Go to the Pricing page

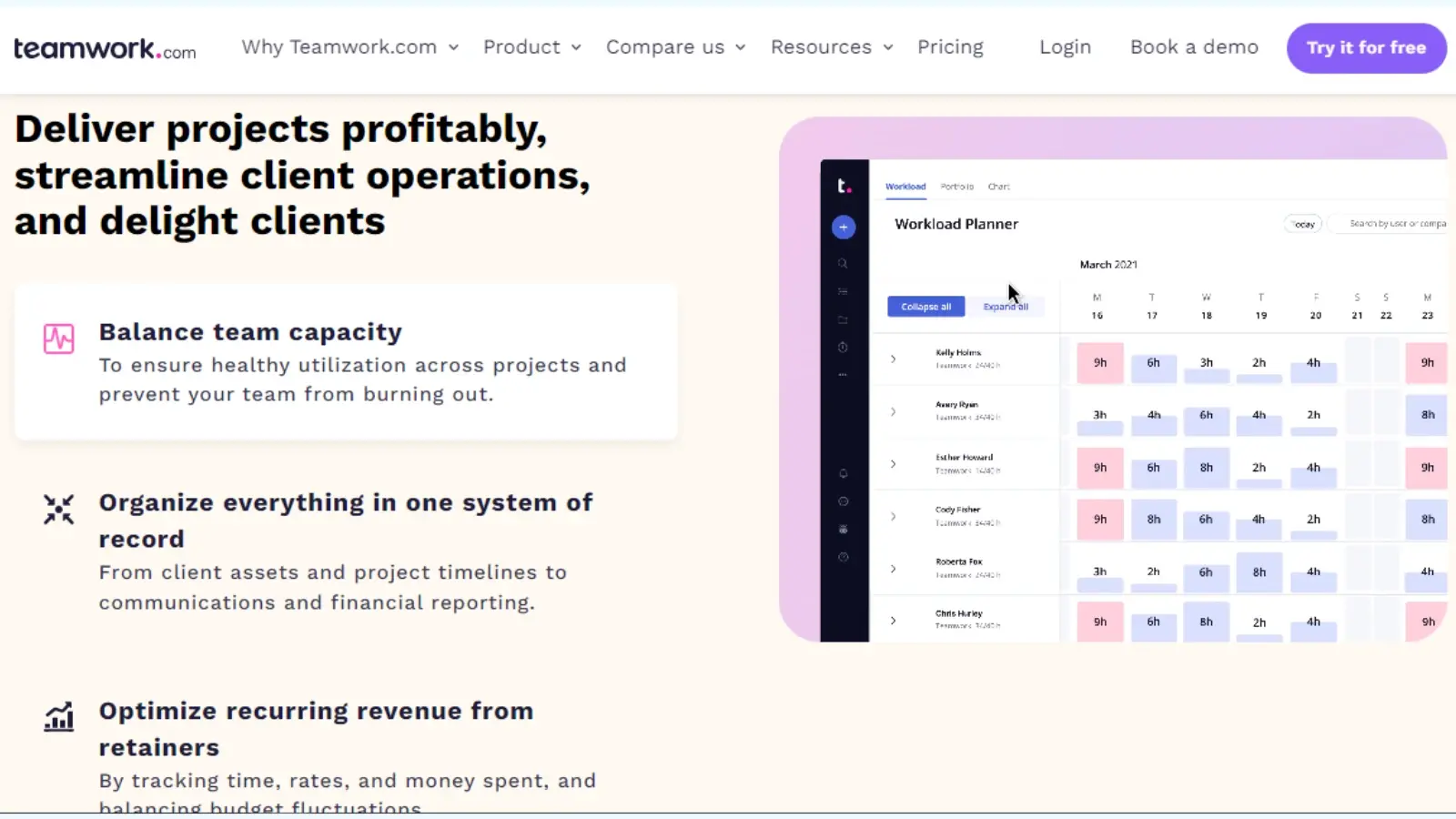[x=950, y=47]
